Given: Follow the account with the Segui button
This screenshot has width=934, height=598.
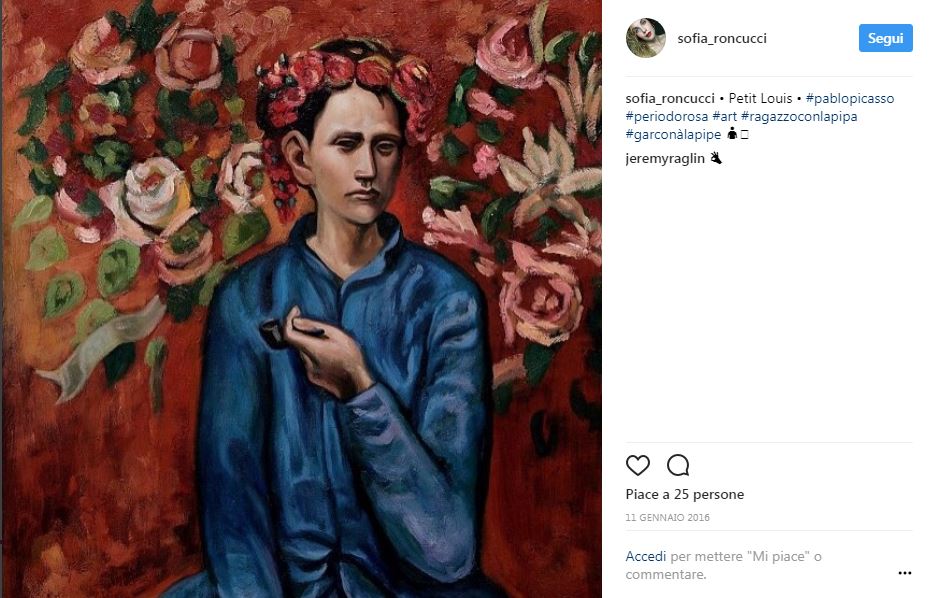Looking at the screenshot, I should coord(885,38).
